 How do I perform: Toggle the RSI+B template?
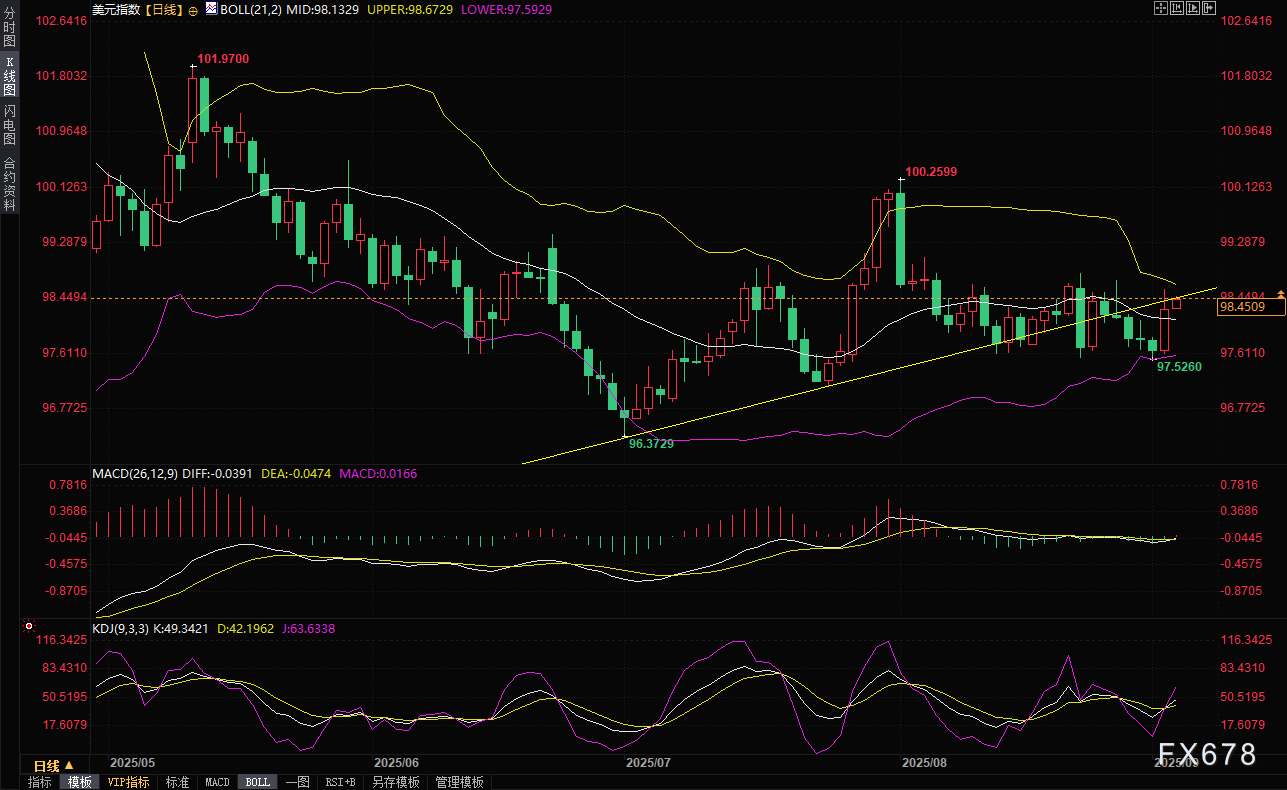341,782
